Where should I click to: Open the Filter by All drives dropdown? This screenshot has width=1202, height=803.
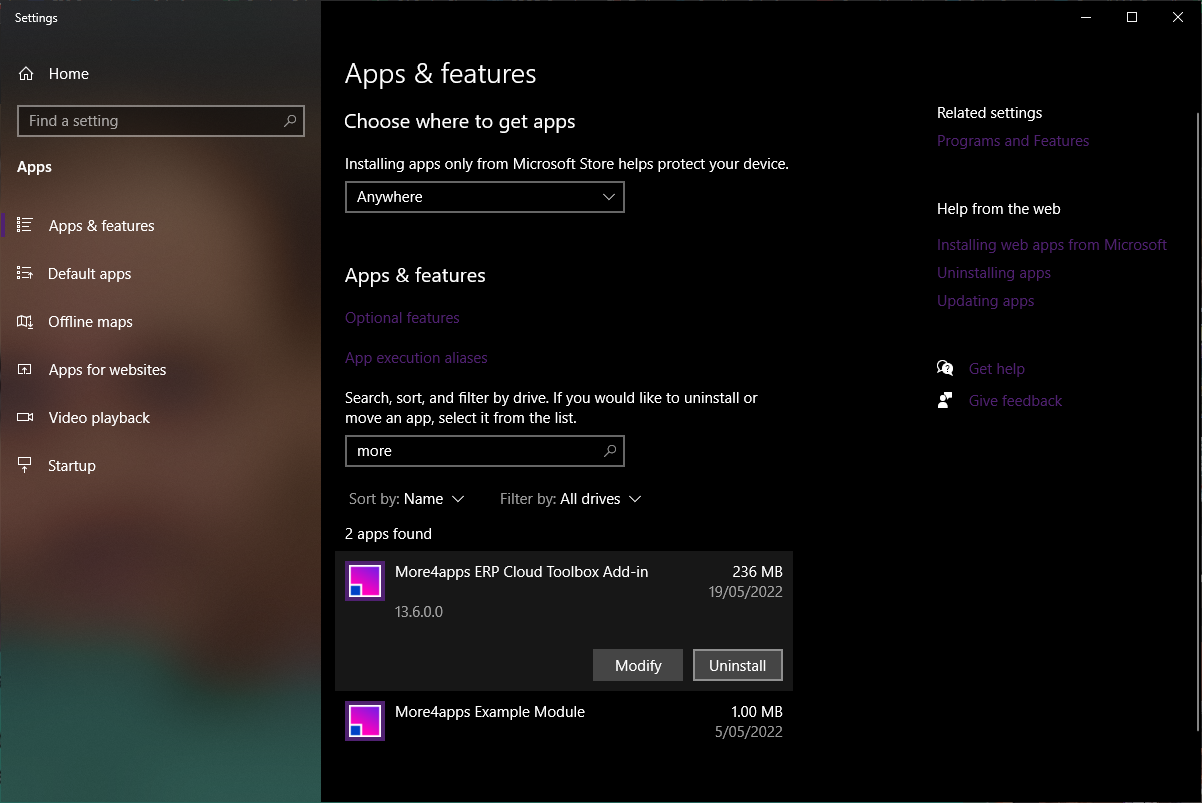(571, 499)
